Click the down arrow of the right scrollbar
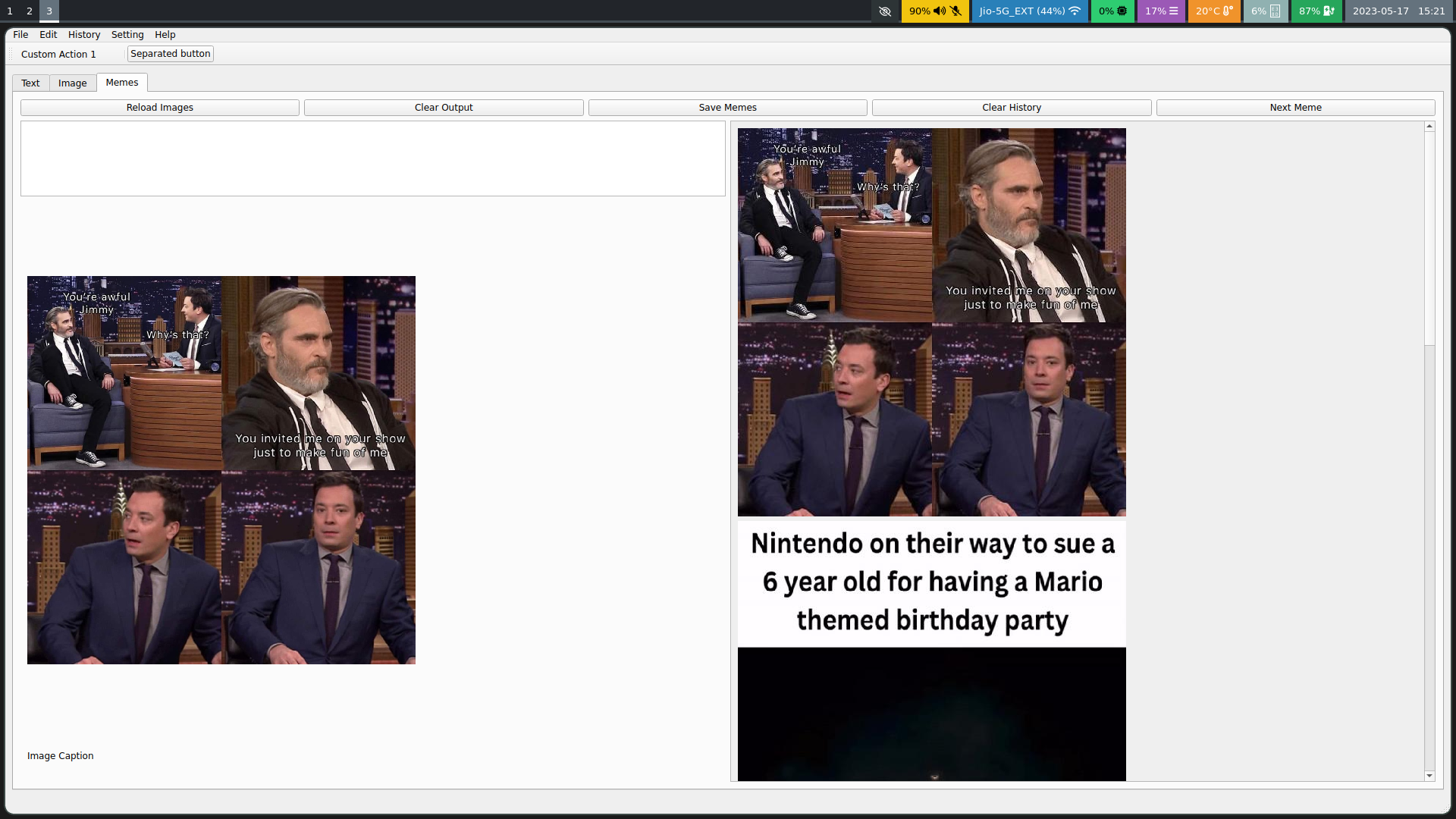Viewport: 1456px width, 819px height. pos(1429,777)
